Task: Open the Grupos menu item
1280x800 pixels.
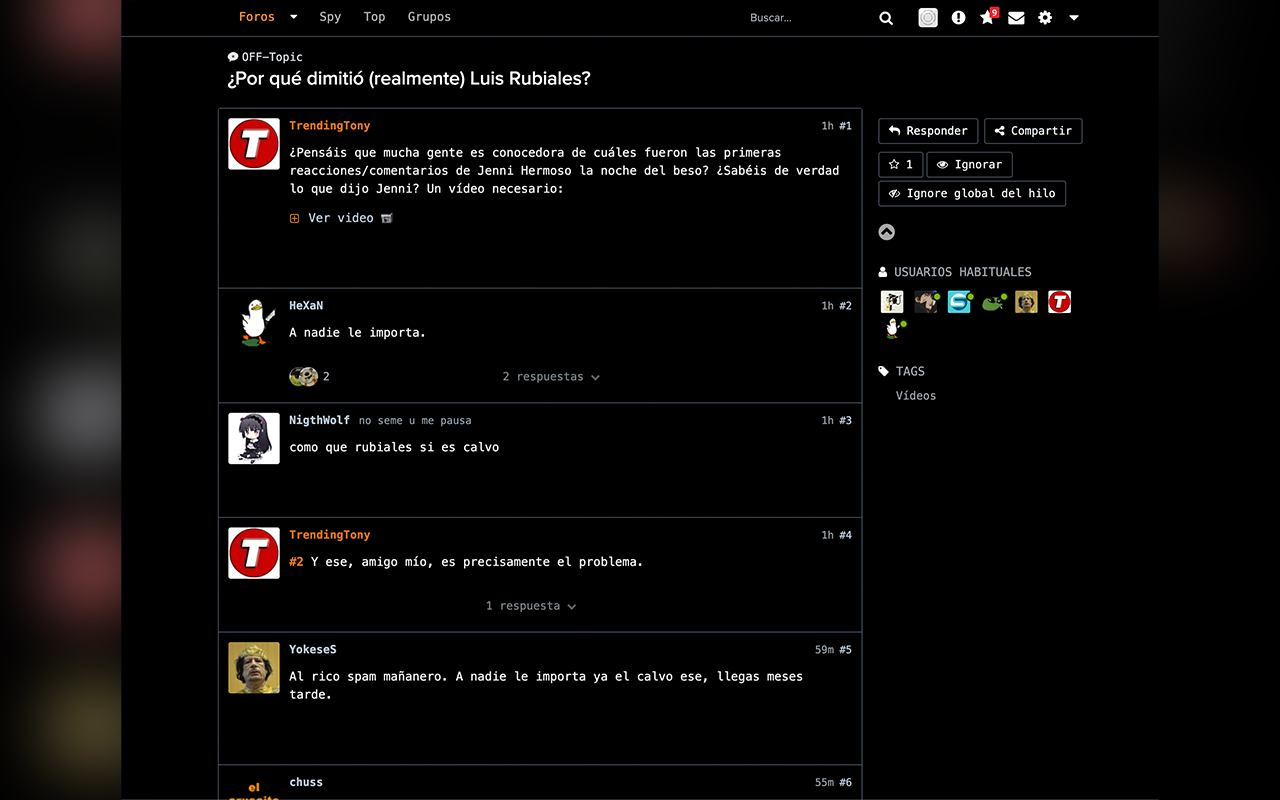Action: tap(429, 17)
